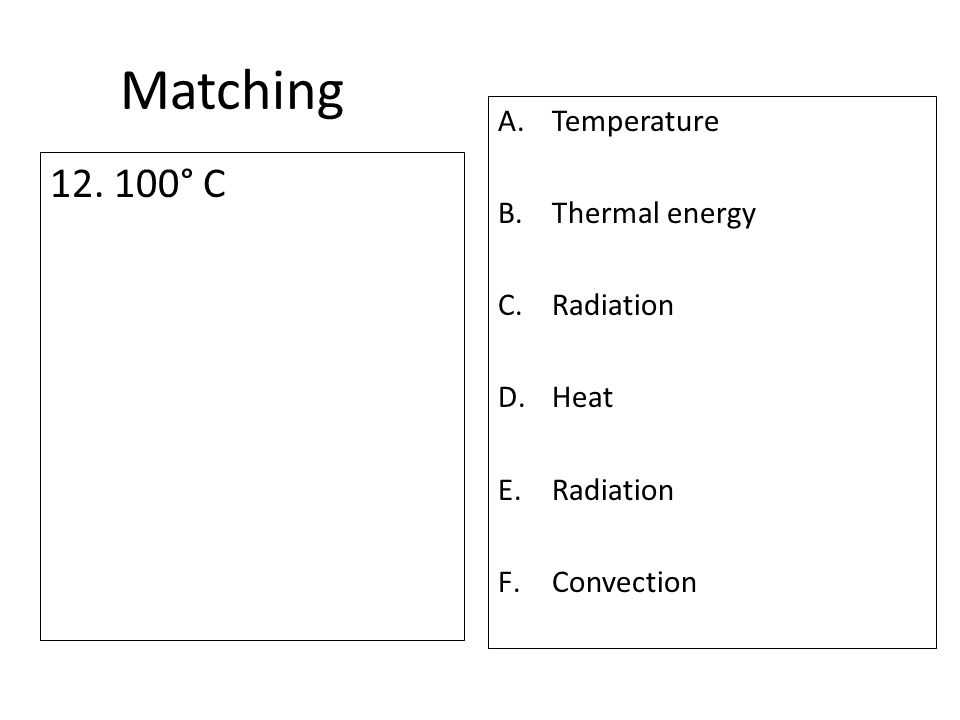
Task: Select answer letter "C." in the answer list
Action: 510,305
